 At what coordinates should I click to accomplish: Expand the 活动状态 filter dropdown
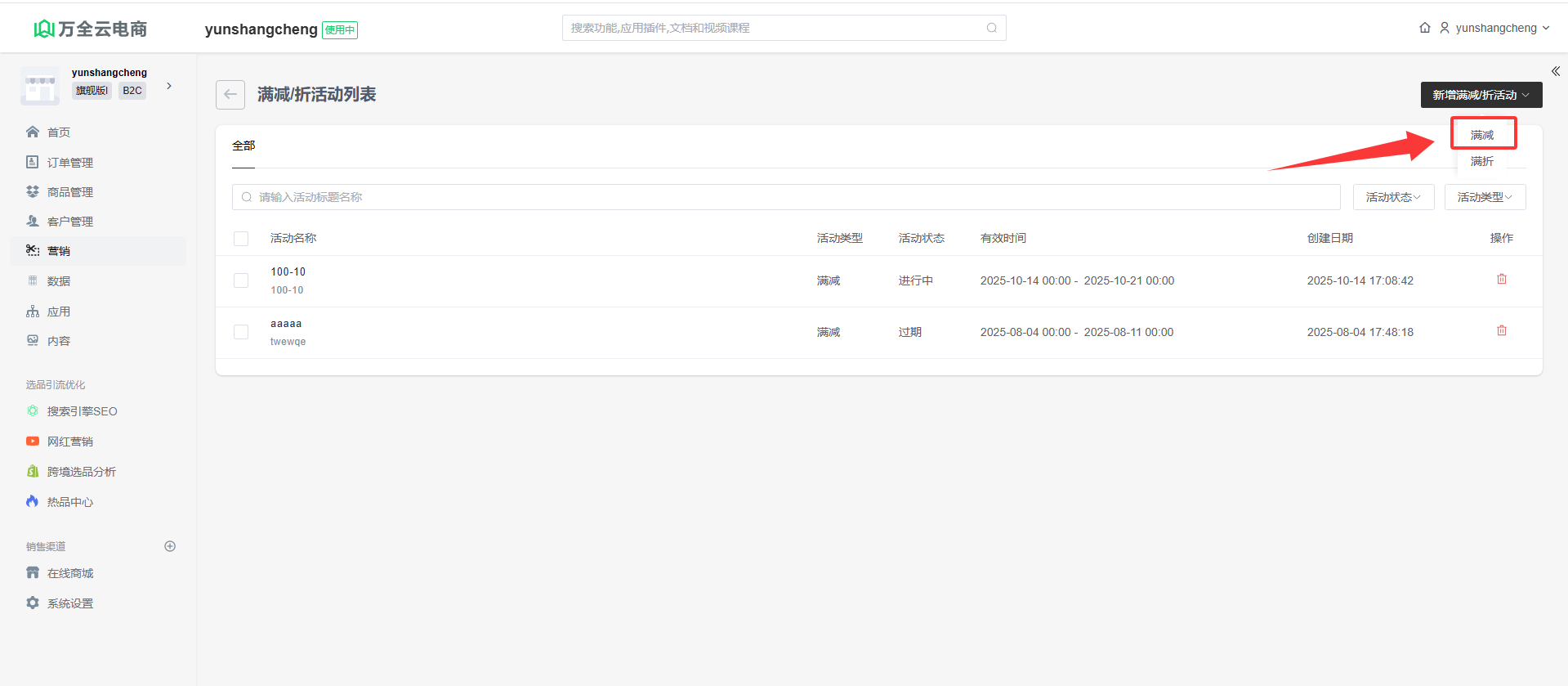click(1393, 197)
